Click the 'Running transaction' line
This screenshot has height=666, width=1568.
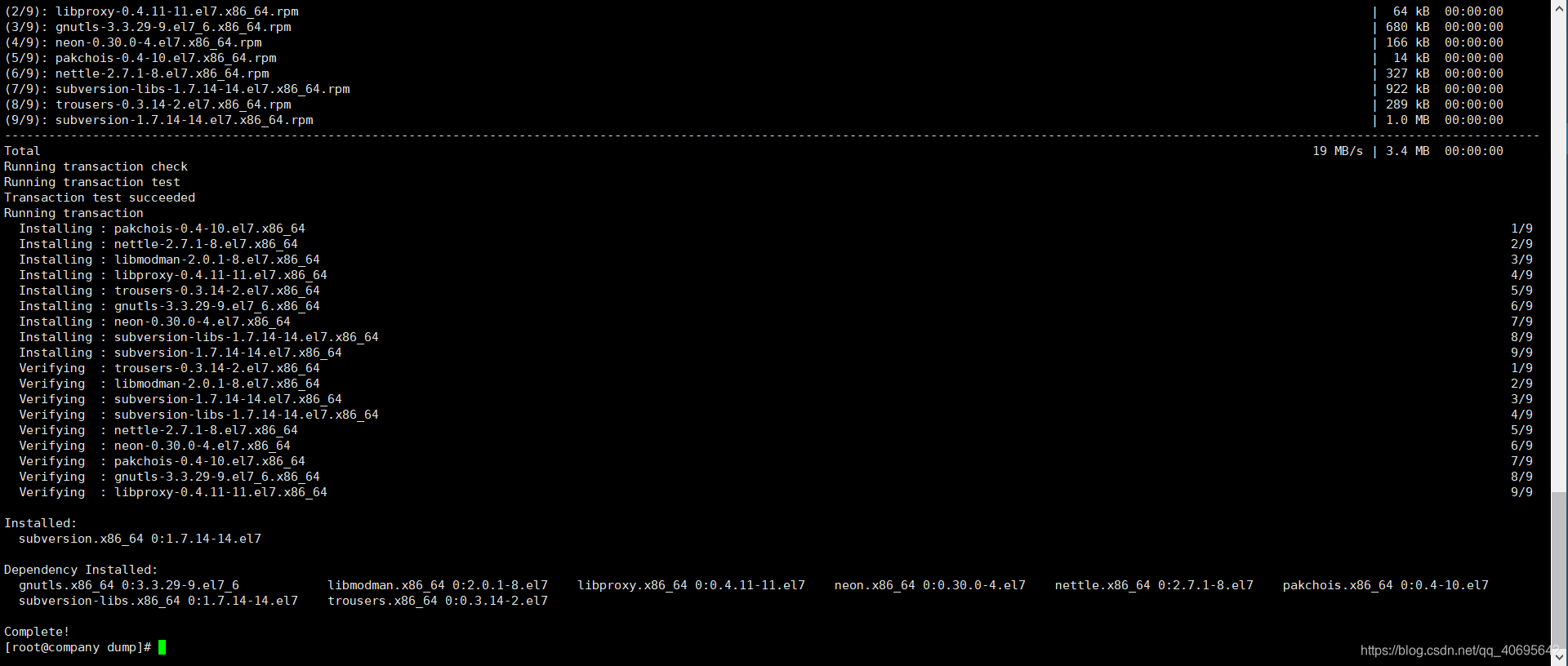point(73,213)
